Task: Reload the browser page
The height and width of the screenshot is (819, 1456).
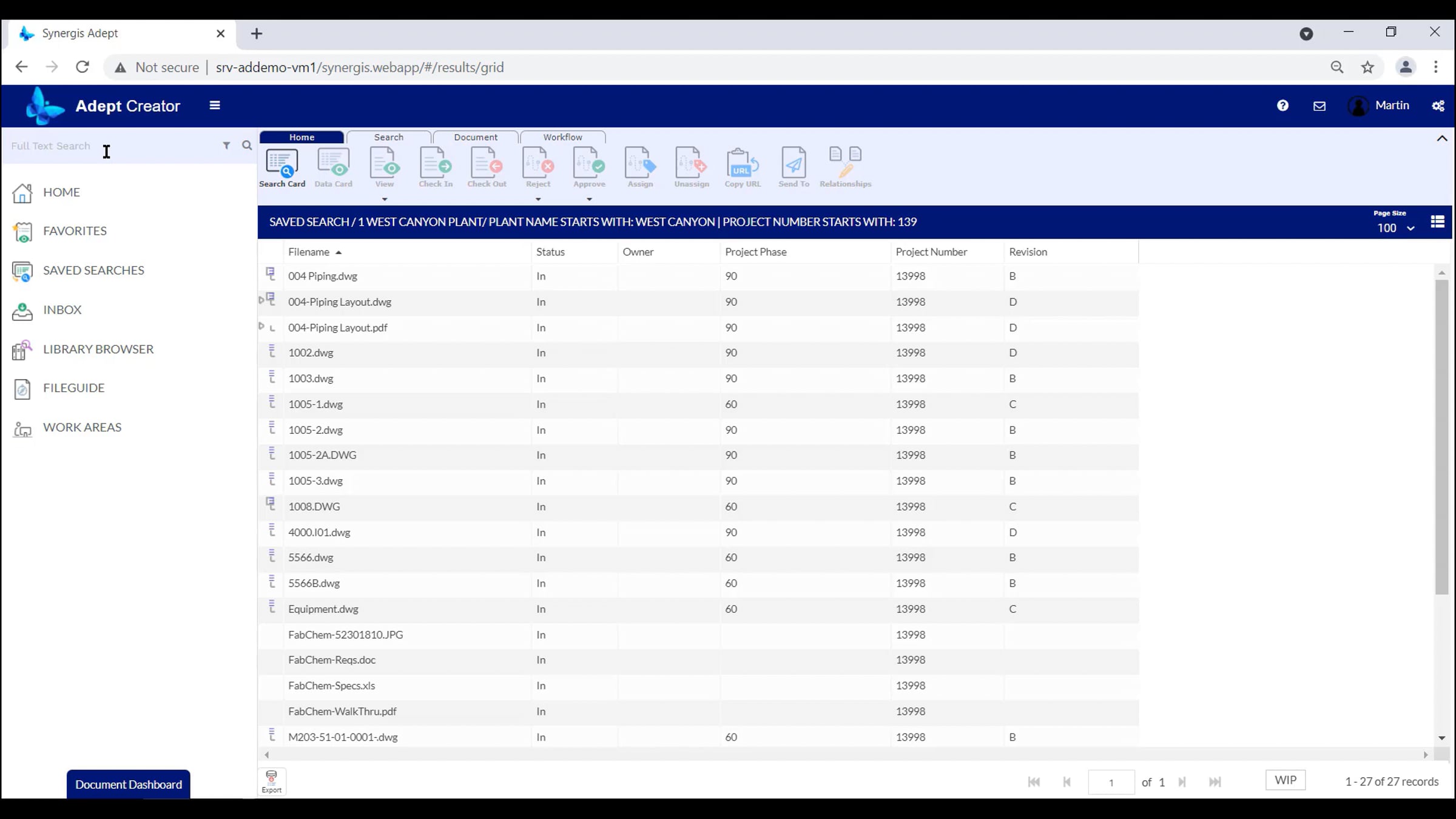Action: coord(83,67)
